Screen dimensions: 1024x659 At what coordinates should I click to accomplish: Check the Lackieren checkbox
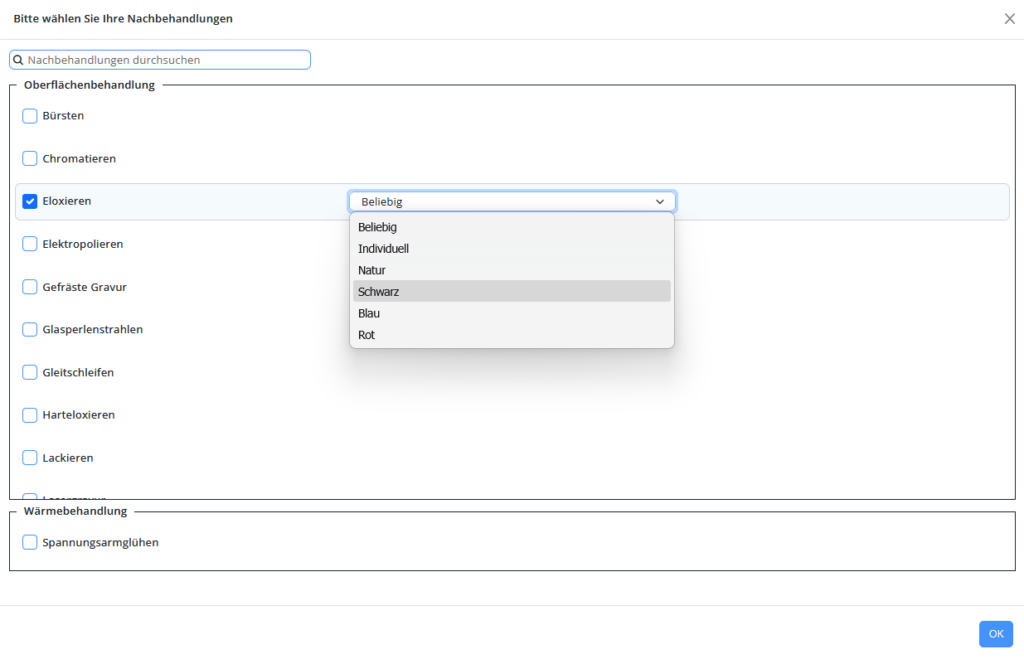point(30,457)
